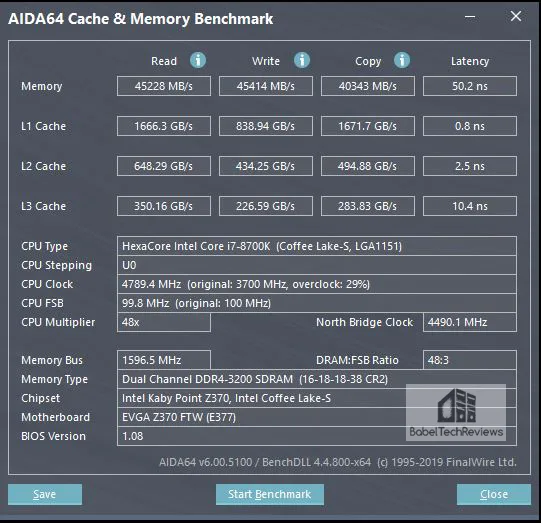
Task: Click the AIDA64 Cache & Memory Benchmark title
Action: point(140,19)
